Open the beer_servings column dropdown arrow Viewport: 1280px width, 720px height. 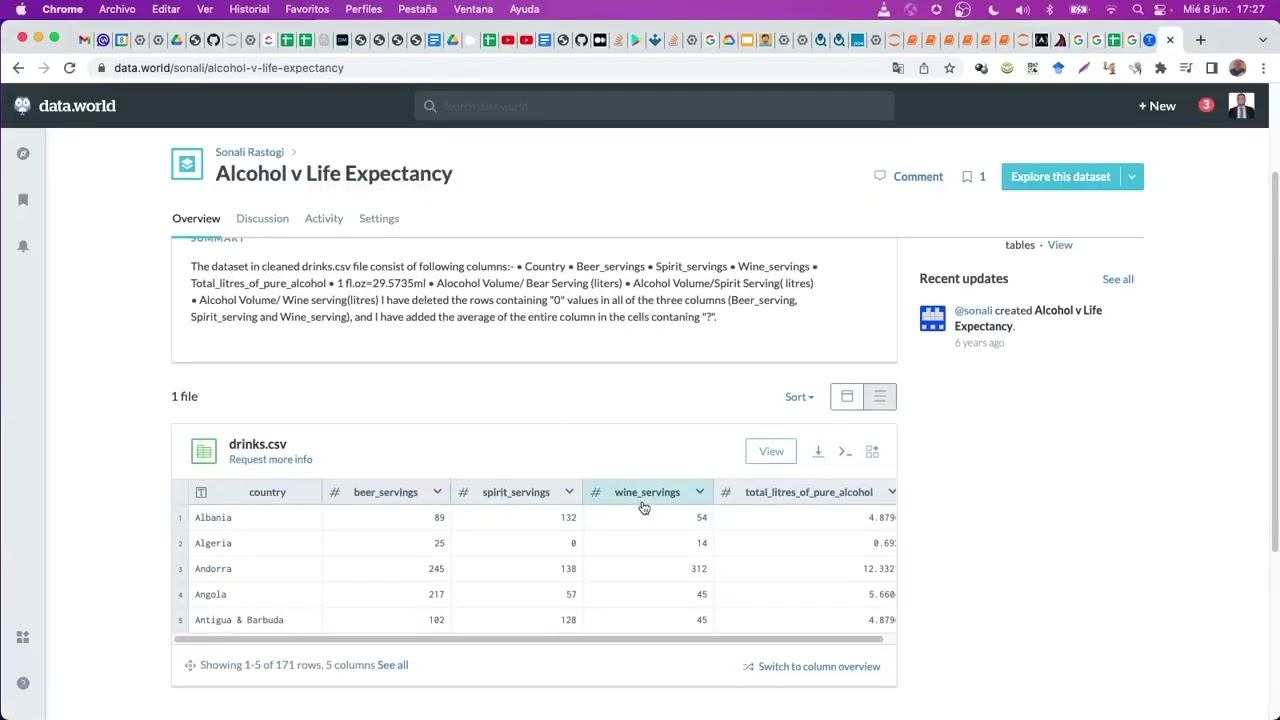pos(437,492)
